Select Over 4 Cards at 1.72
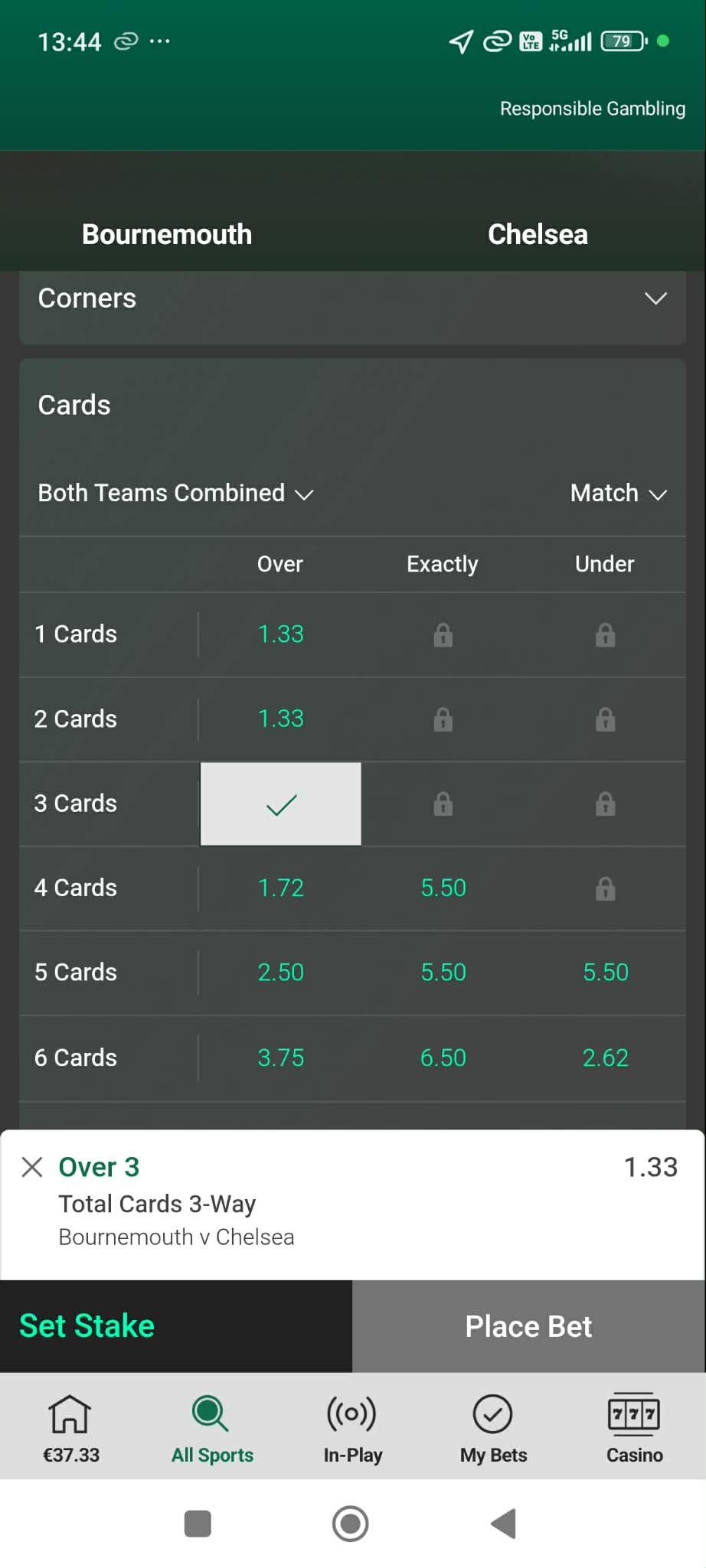The image size is (706, 1568). (280, 888)
